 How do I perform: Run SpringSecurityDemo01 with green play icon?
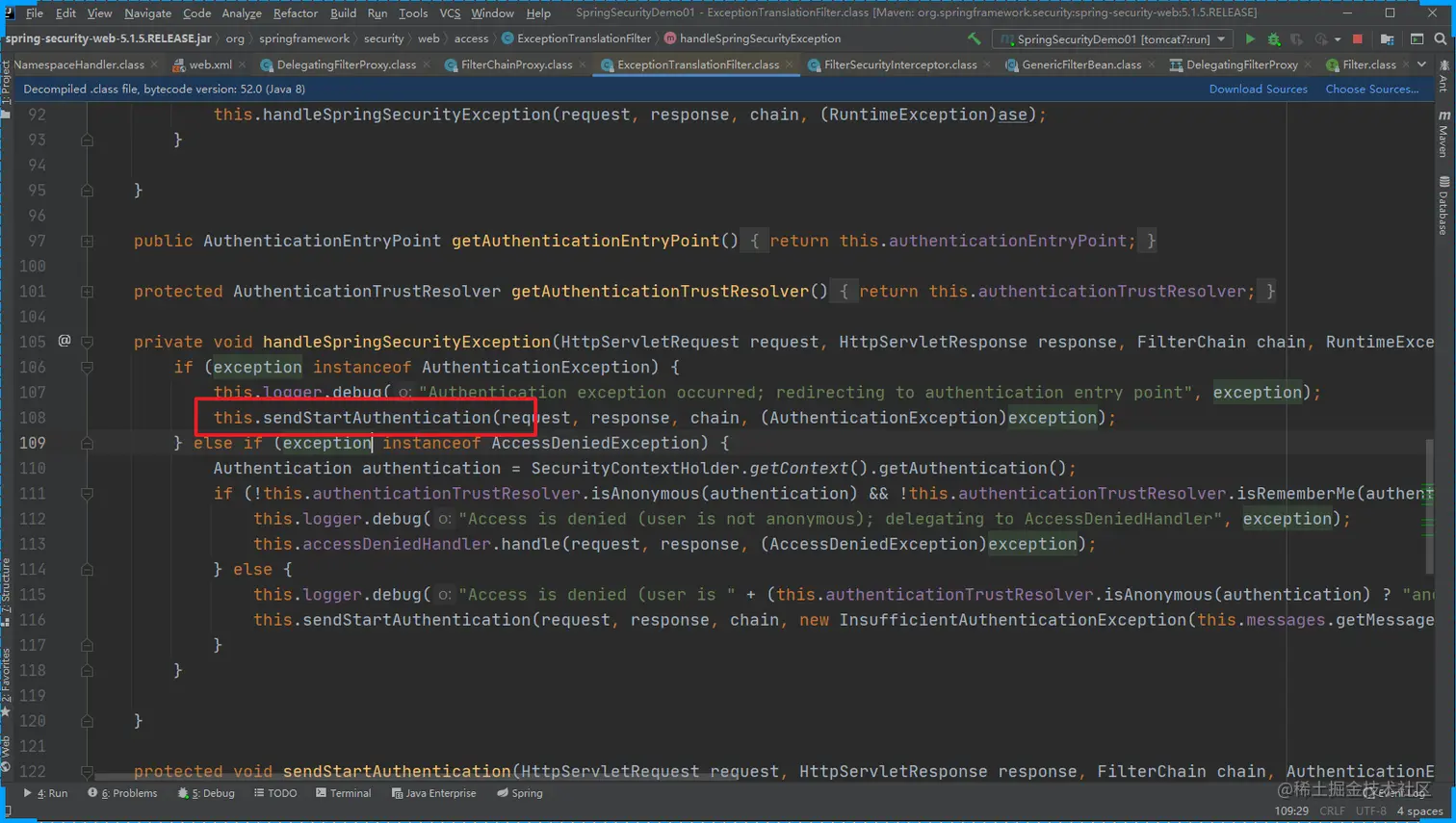point(1250,39)
